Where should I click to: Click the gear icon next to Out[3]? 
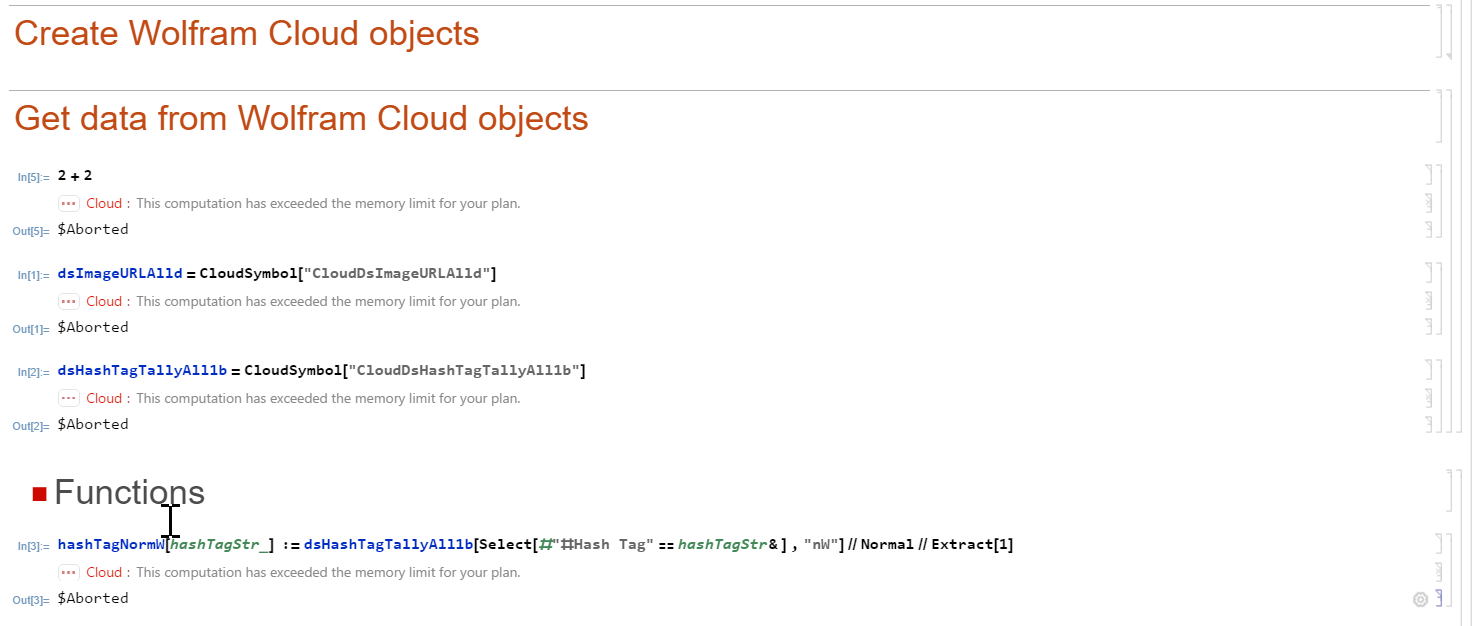coord(1420,599)
